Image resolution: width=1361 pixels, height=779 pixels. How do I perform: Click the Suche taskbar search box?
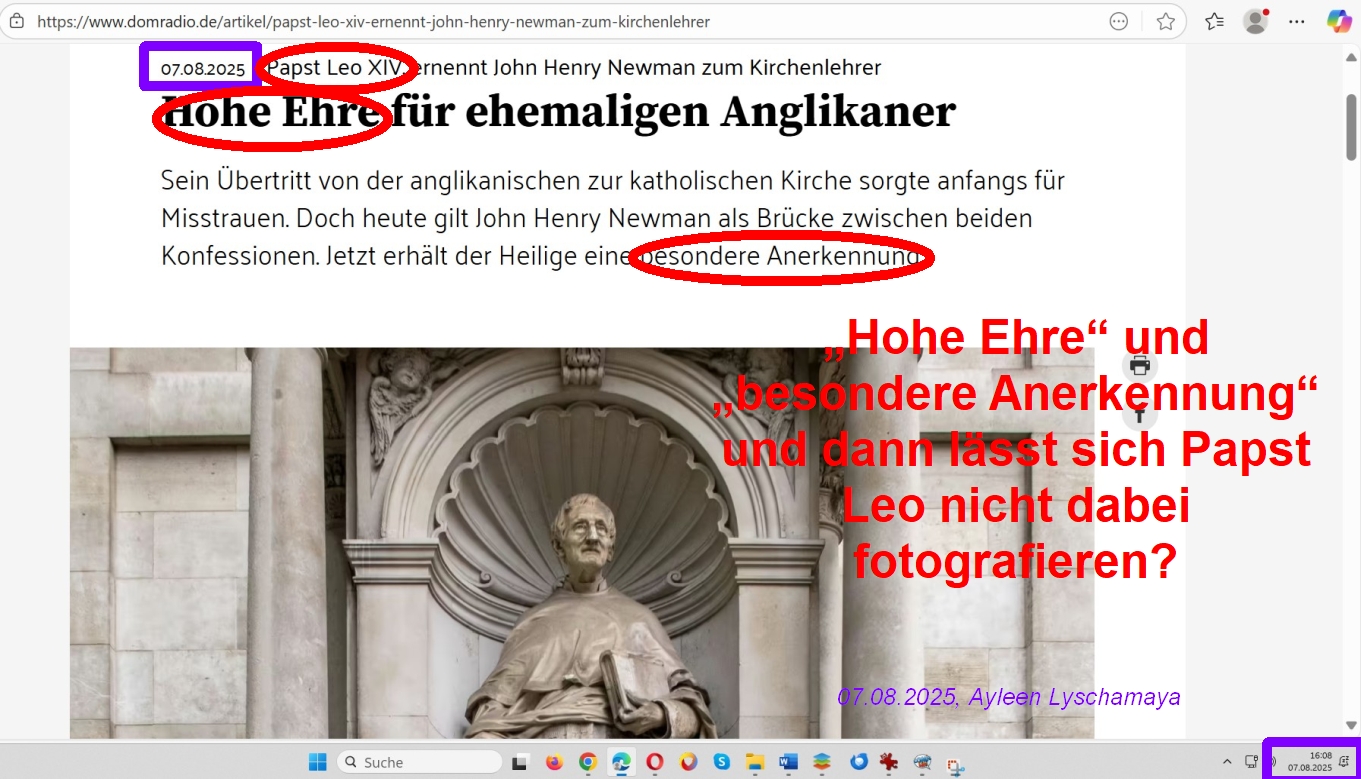point(420,762)
